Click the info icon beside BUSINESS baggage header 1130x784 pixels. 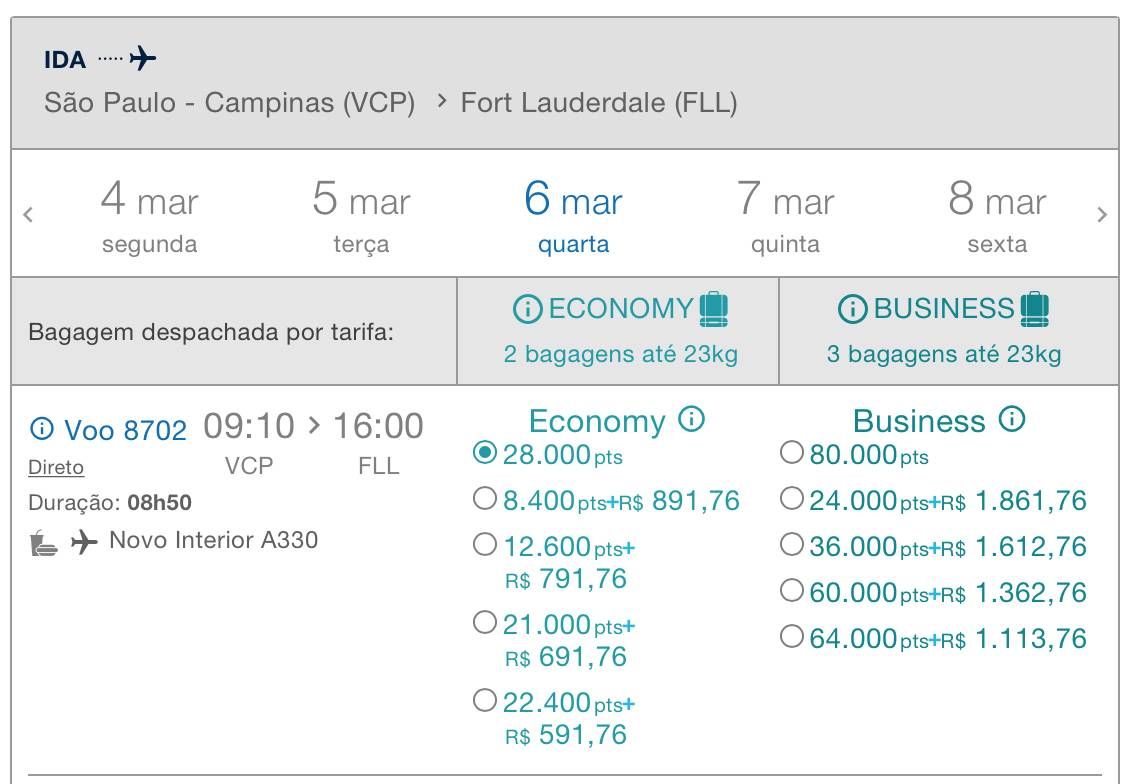[853, 309]
